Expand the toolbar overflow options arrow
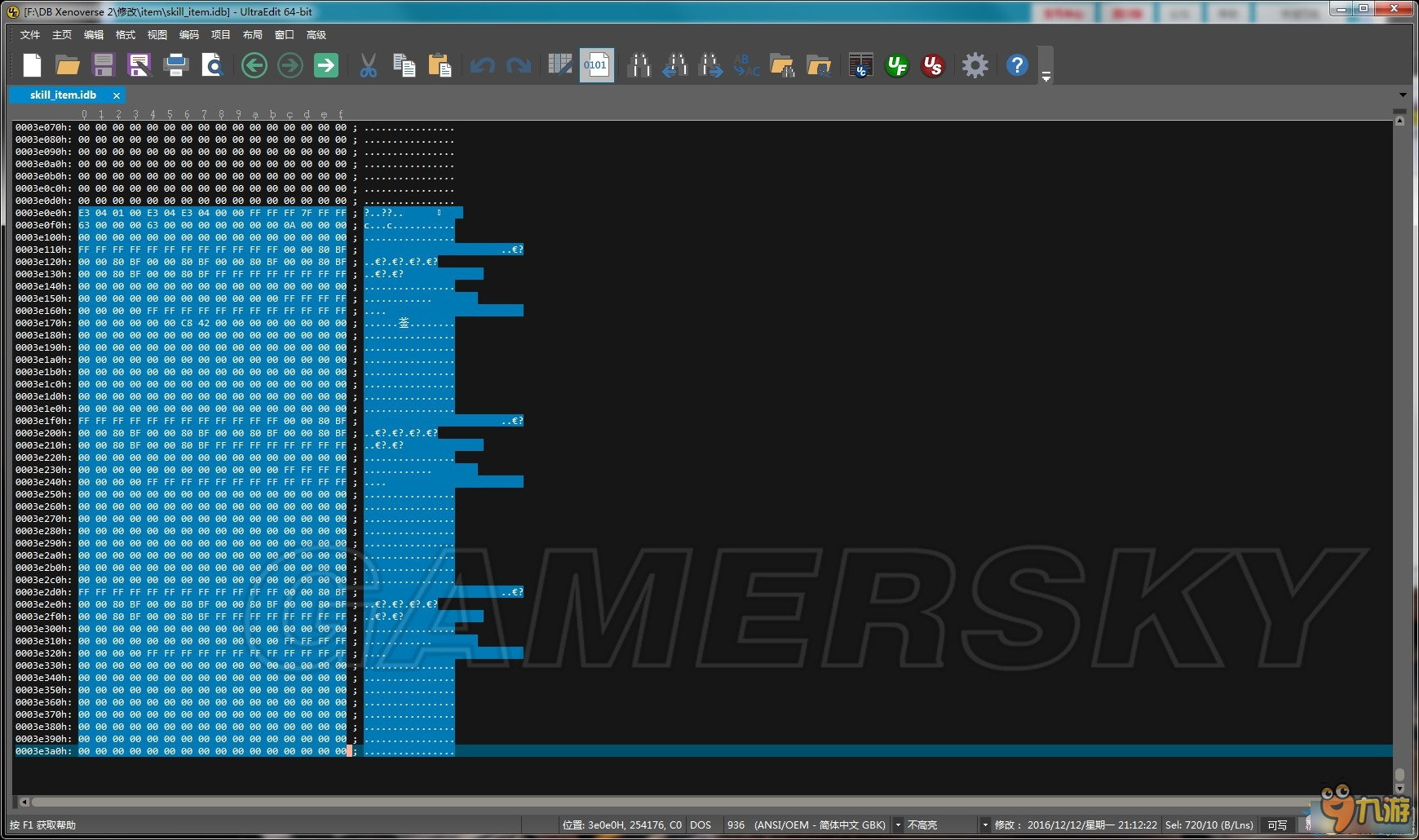Viewport: 1419px width, 840px height. point(1045,77)
